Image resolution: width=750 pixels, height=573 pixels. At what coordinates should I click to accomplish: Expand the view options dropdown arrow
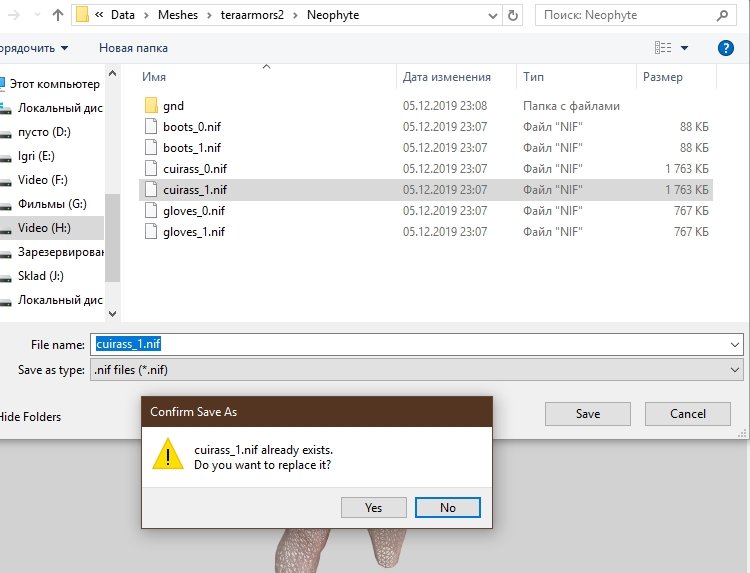coord(685,48)
